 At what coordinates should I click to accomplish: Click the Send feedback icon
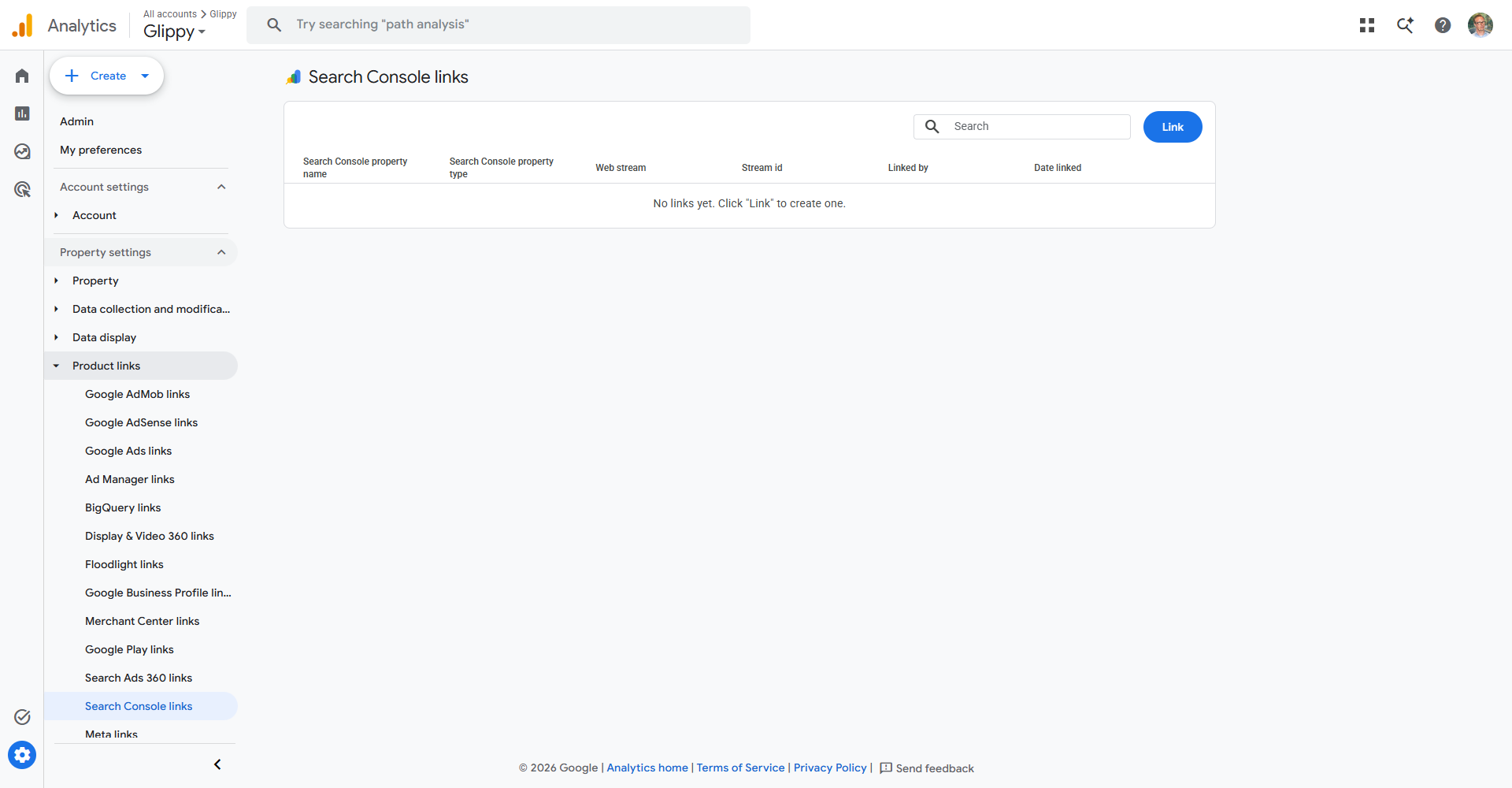886,768
